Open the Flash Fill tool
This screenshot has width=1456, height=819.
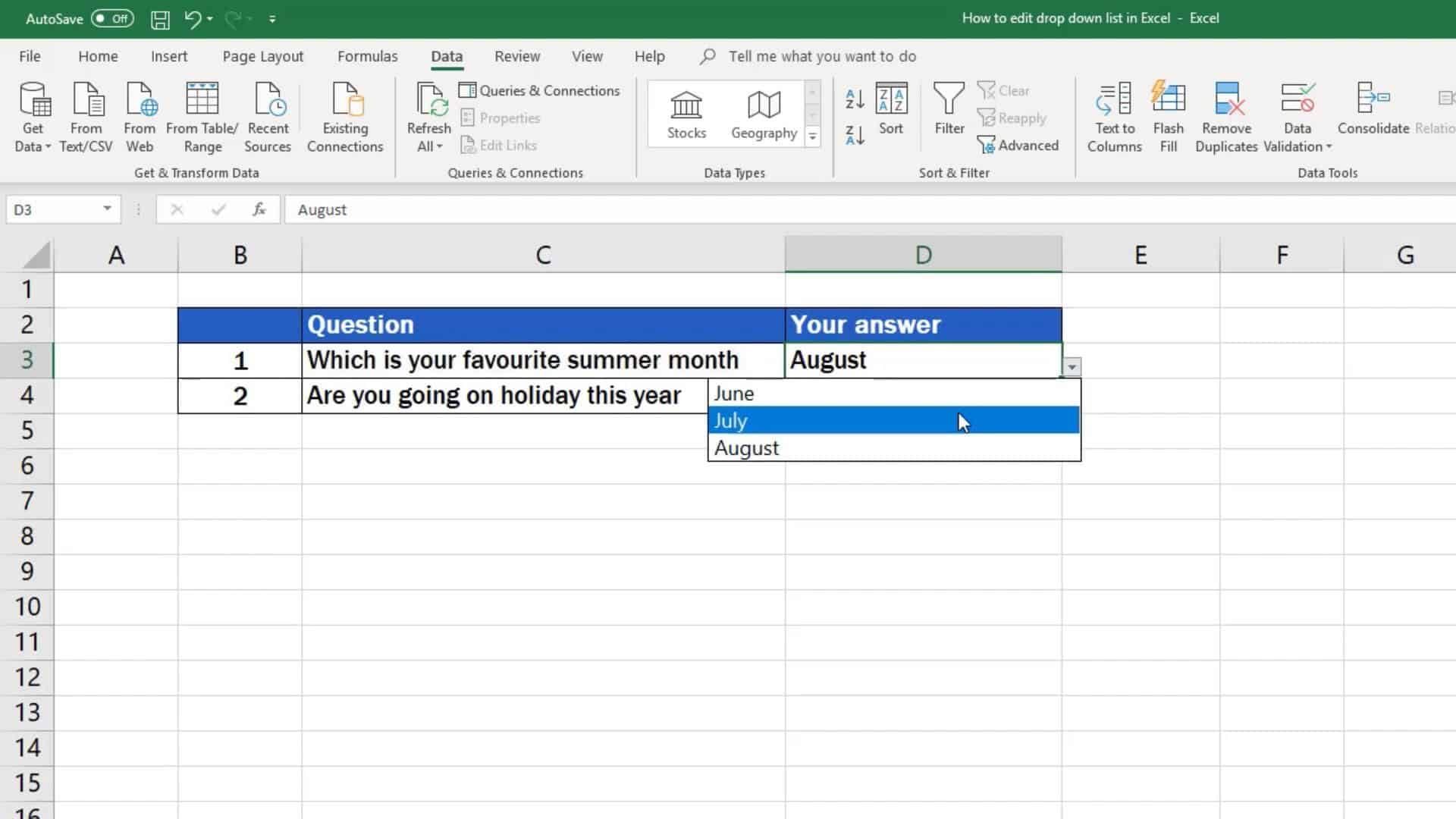point(1168,118)
